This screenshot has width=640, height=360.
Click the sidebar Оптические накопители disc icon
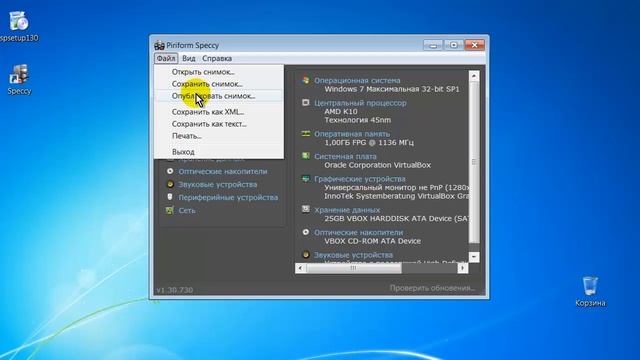170,171
